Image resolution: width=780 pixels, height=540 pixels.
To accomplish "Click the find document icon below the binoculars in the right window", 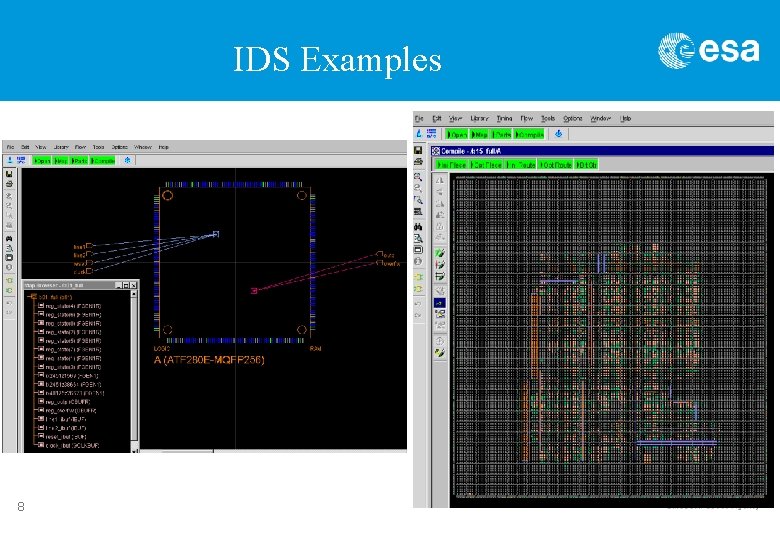I will tap(418, 238).
